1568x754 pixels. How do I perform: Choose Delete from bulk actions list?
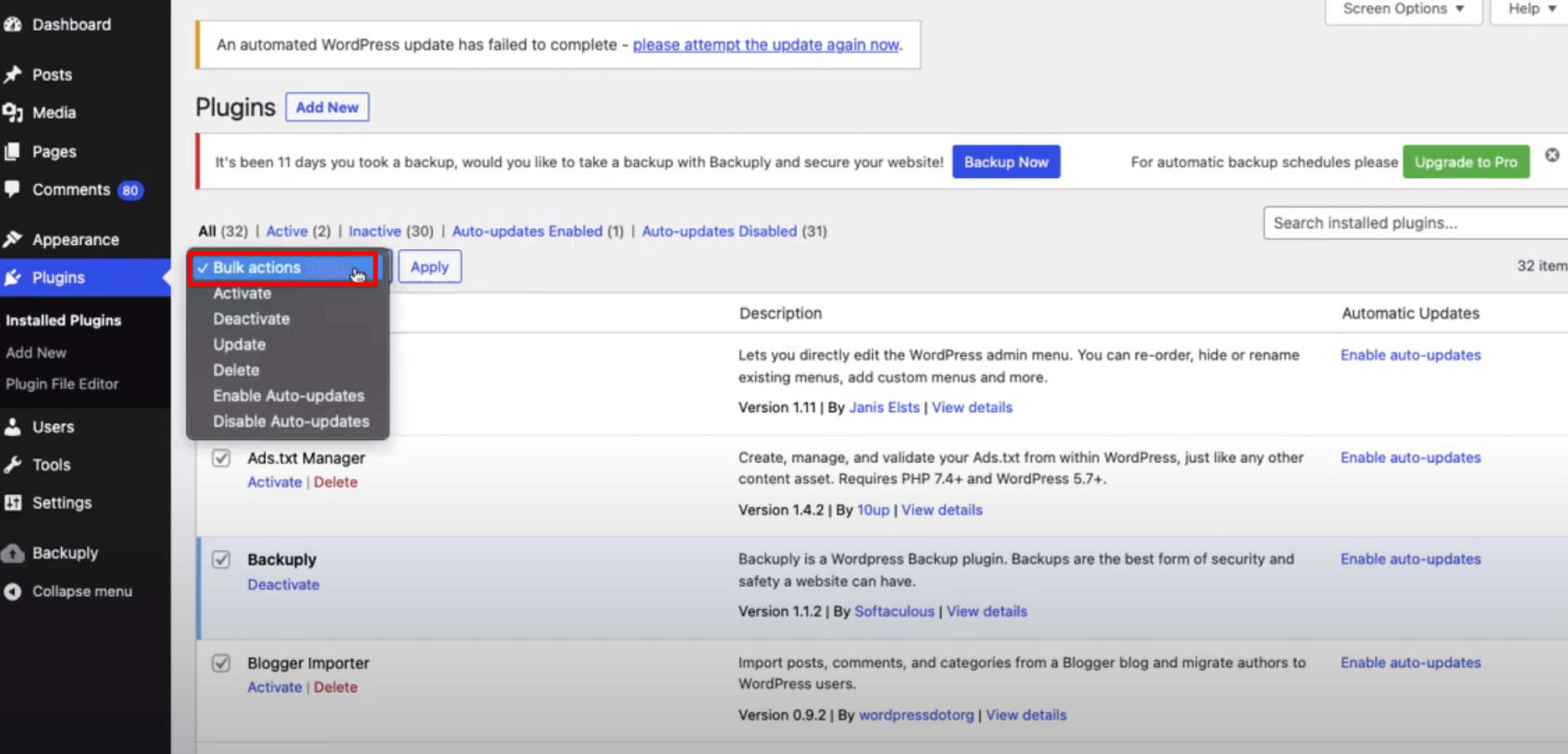236,369
